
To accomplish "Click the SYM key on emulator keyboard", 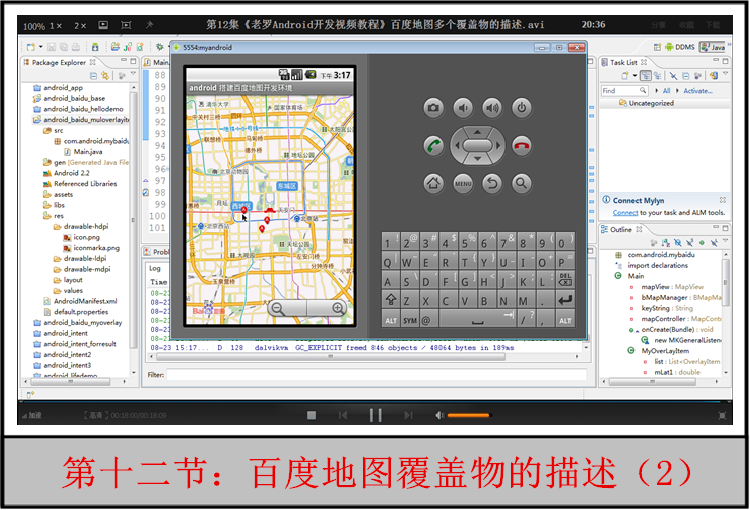I will [x=410, y=321].
